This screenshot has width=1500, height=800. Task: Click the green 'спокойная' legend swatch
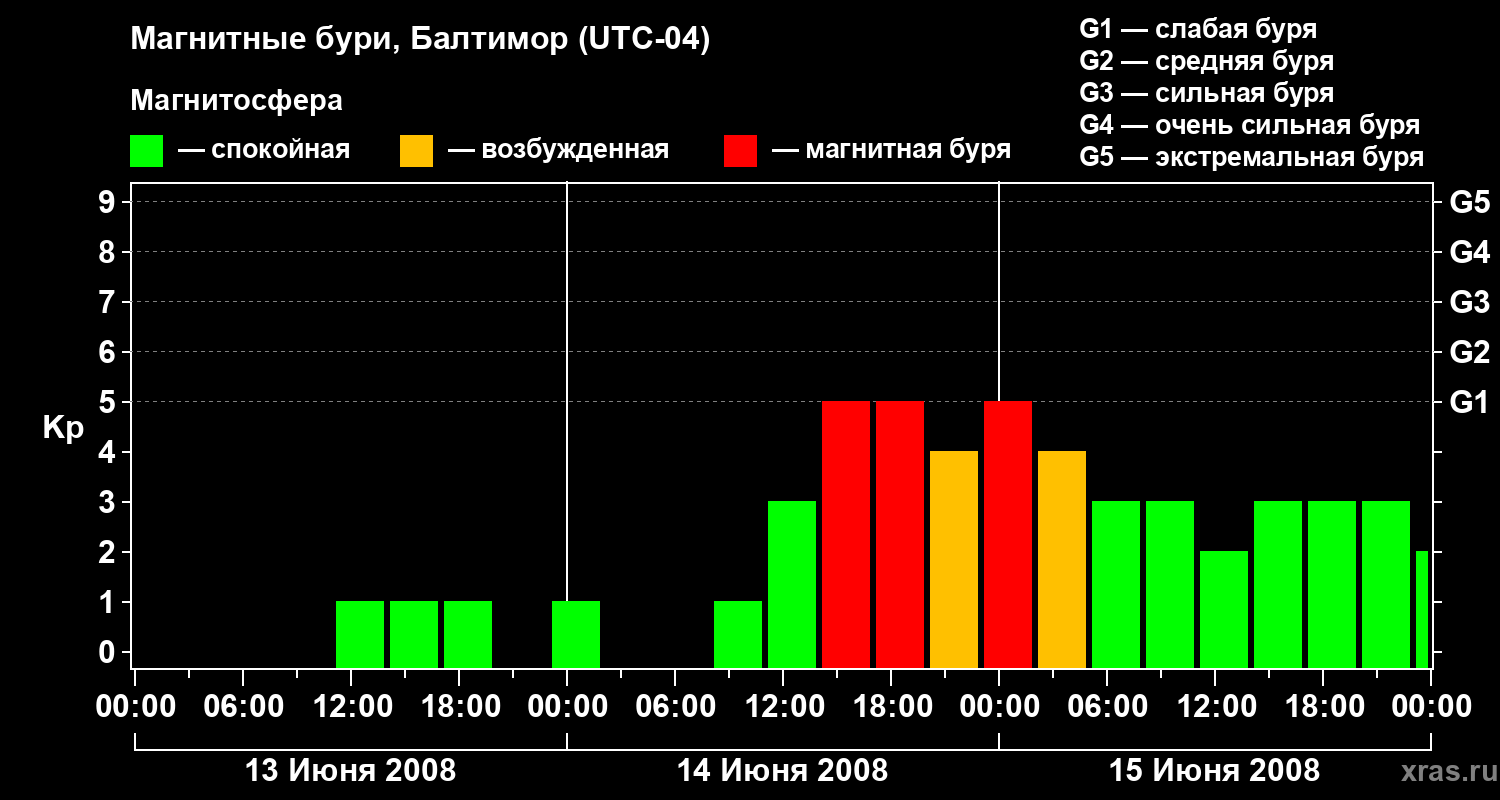146,151
